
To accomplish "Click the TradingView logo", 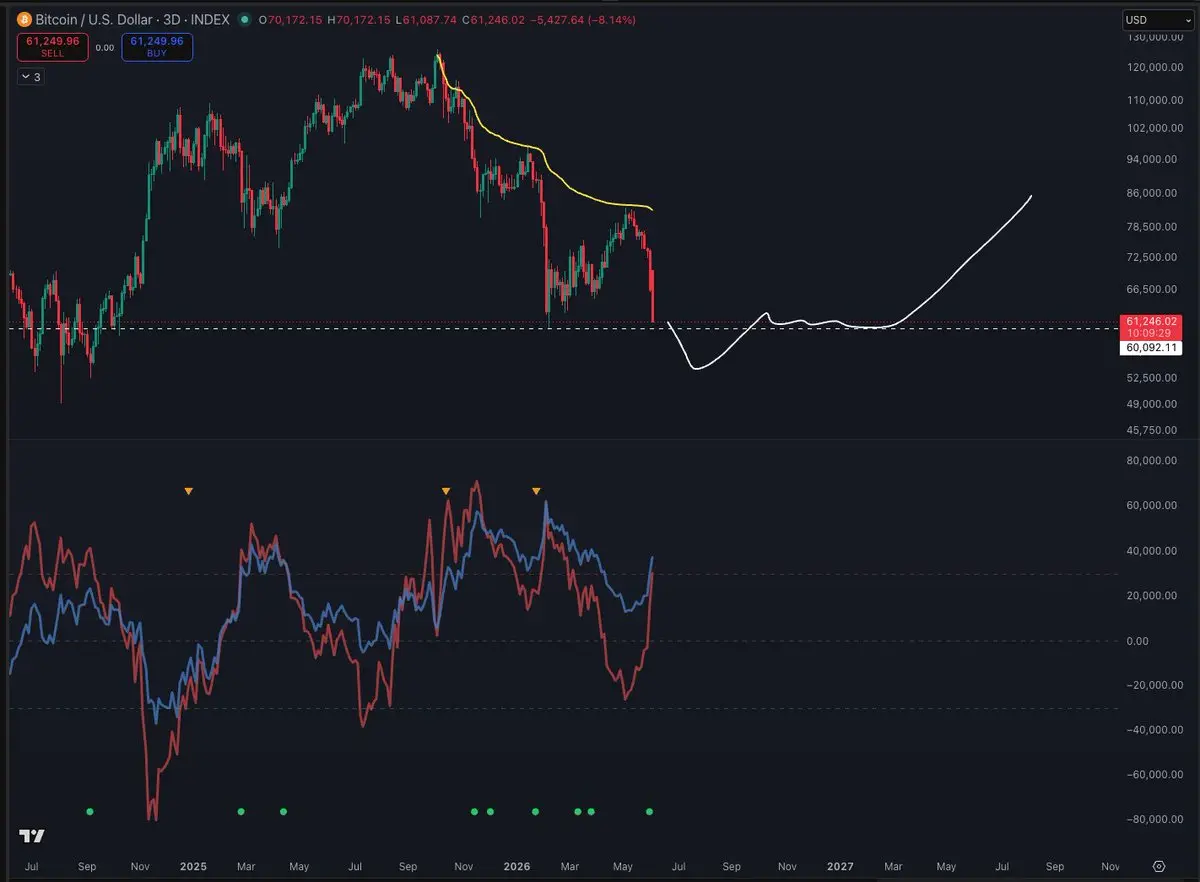I will click(31, 836).
